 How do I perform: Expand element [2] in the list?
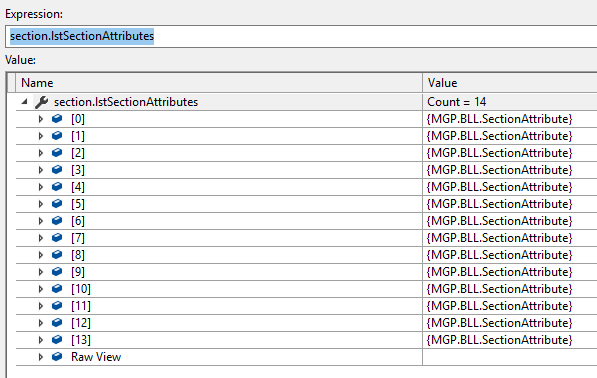pyautogui.click(x=41, y=153)
